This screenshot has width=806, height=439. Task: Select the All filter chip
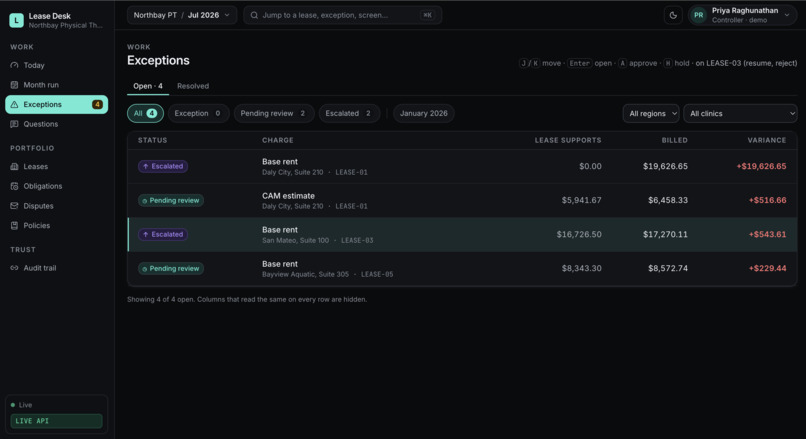point(145,113)
